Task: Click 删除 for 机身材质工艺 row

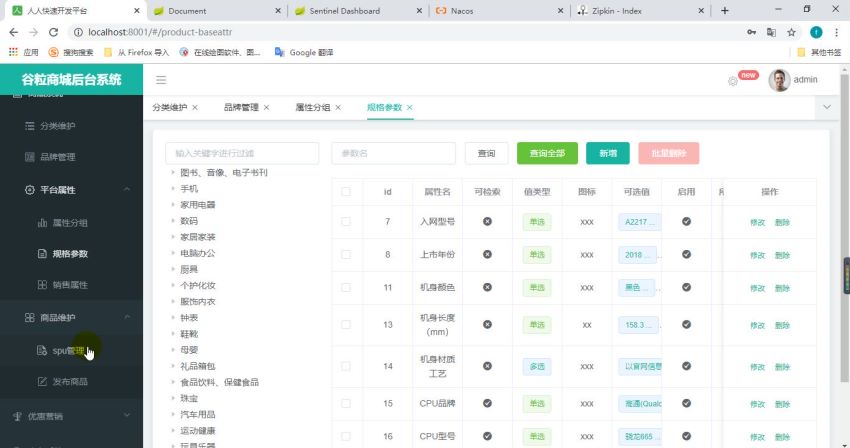Action: 782,367
